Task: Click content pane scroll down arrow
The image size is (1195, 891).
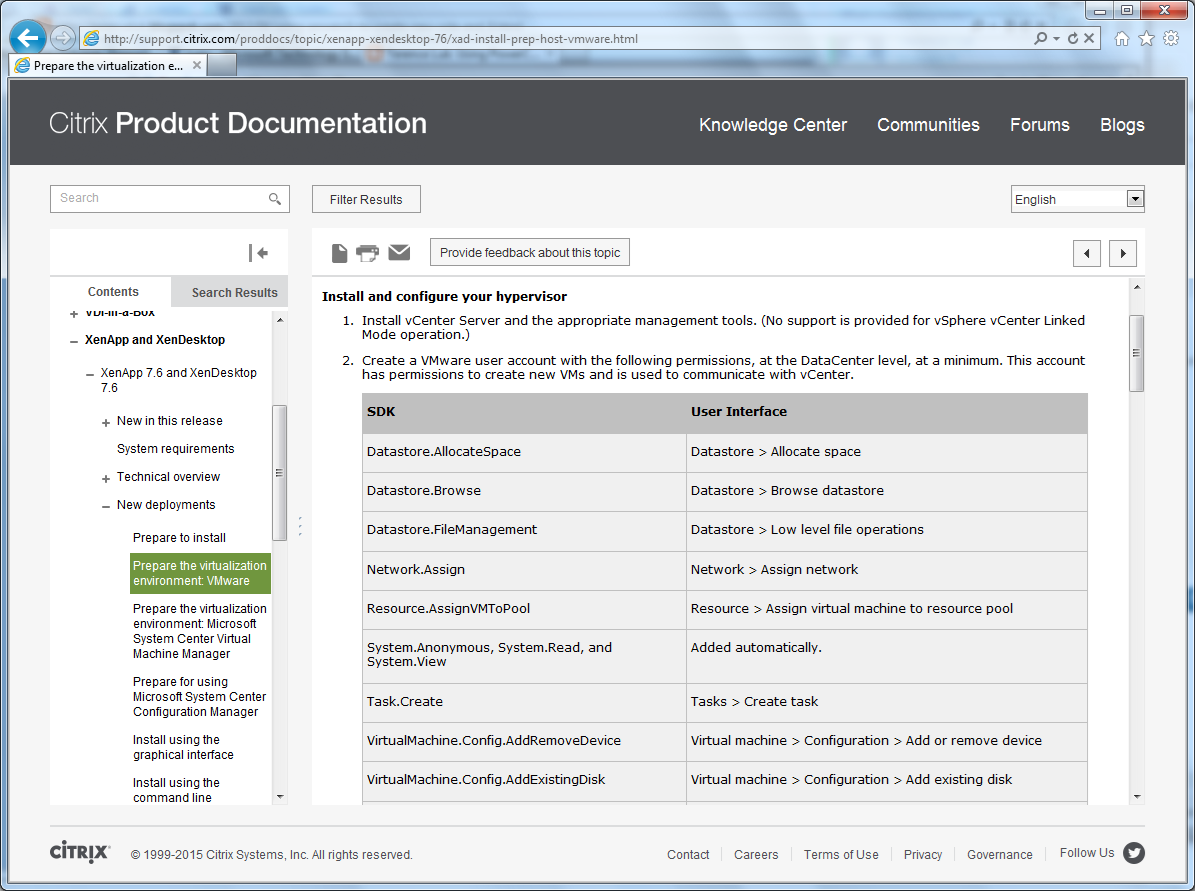Action: click(x=1136, y=796)
